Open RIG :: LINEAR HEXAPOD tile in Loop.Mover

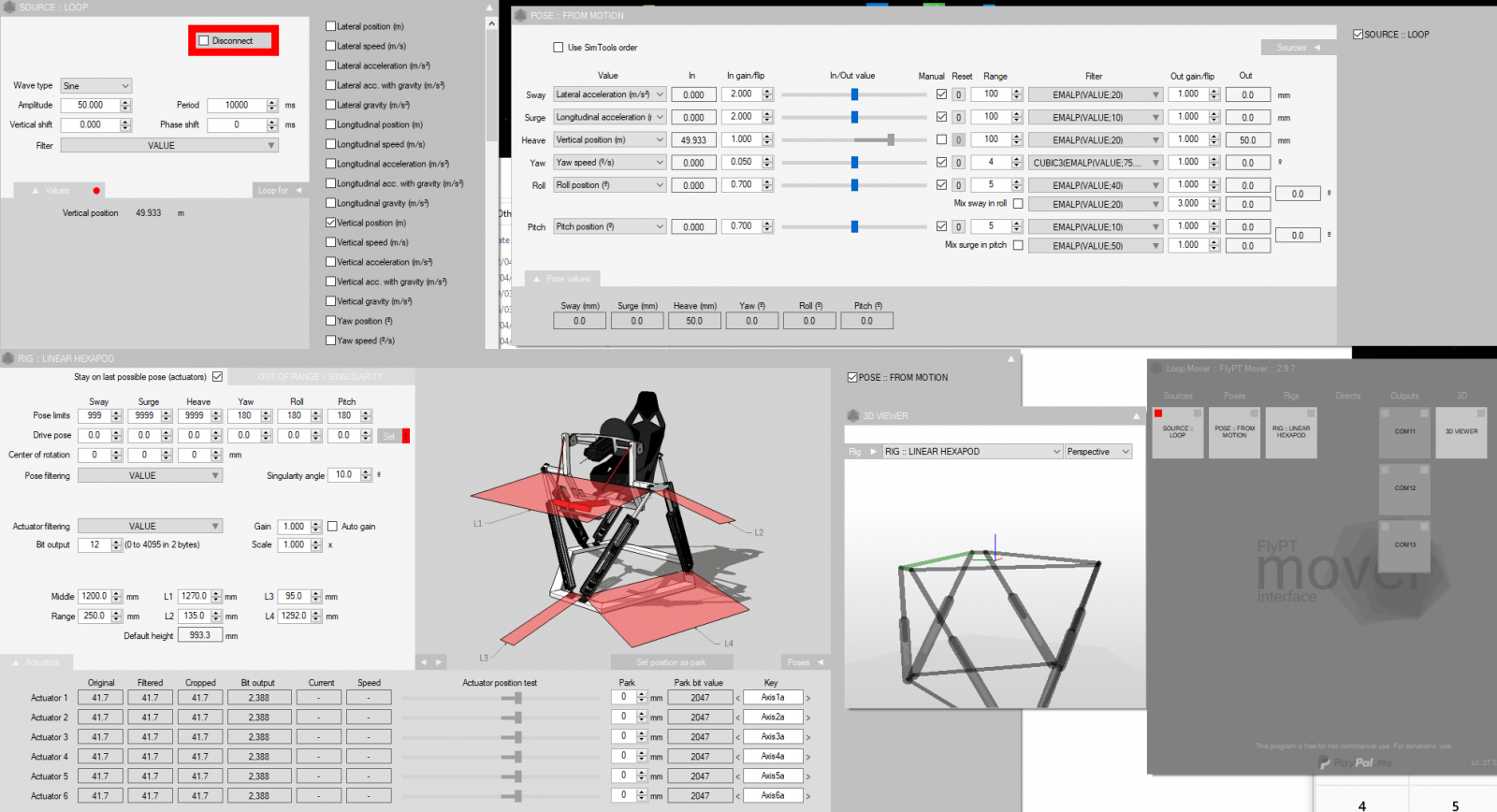pos(1291,432)
